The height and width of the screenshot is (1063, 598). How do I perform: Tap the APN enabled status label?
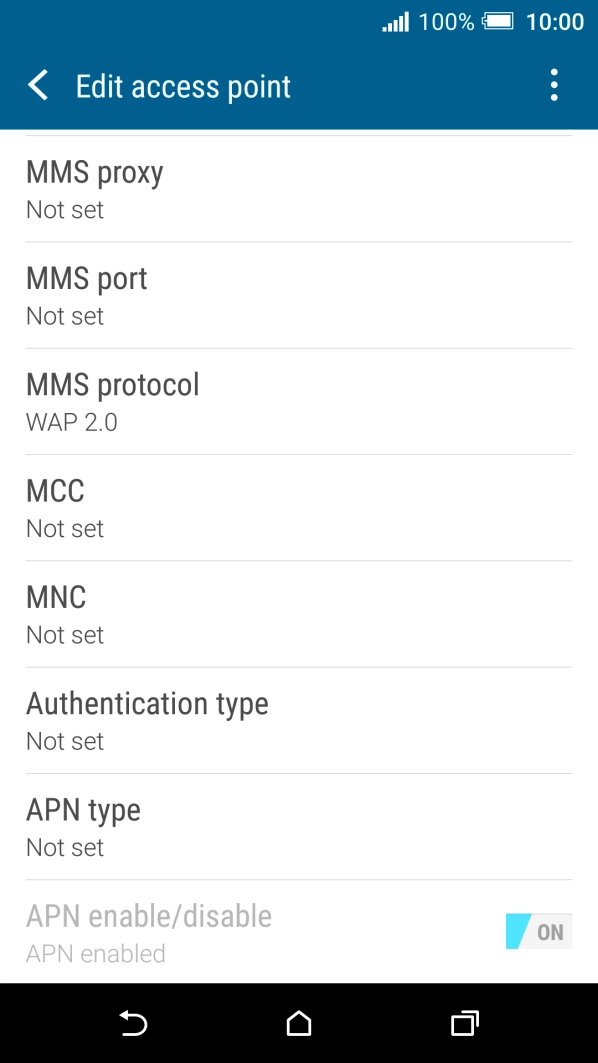(96, 953)
